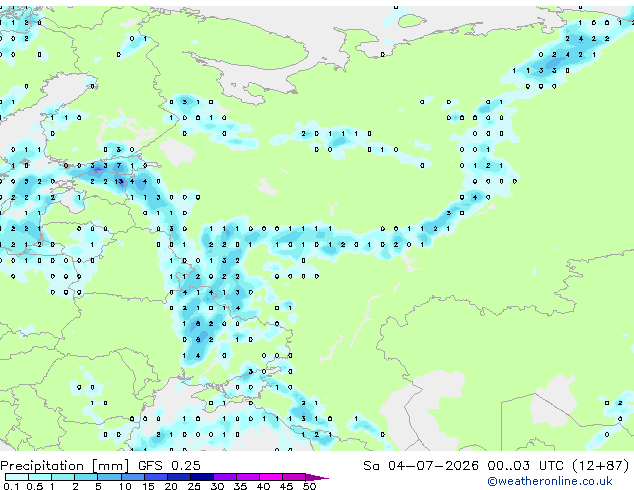Click the legend scale label '30'
This screenshot has height=490, width=634.
click(217, 486)
